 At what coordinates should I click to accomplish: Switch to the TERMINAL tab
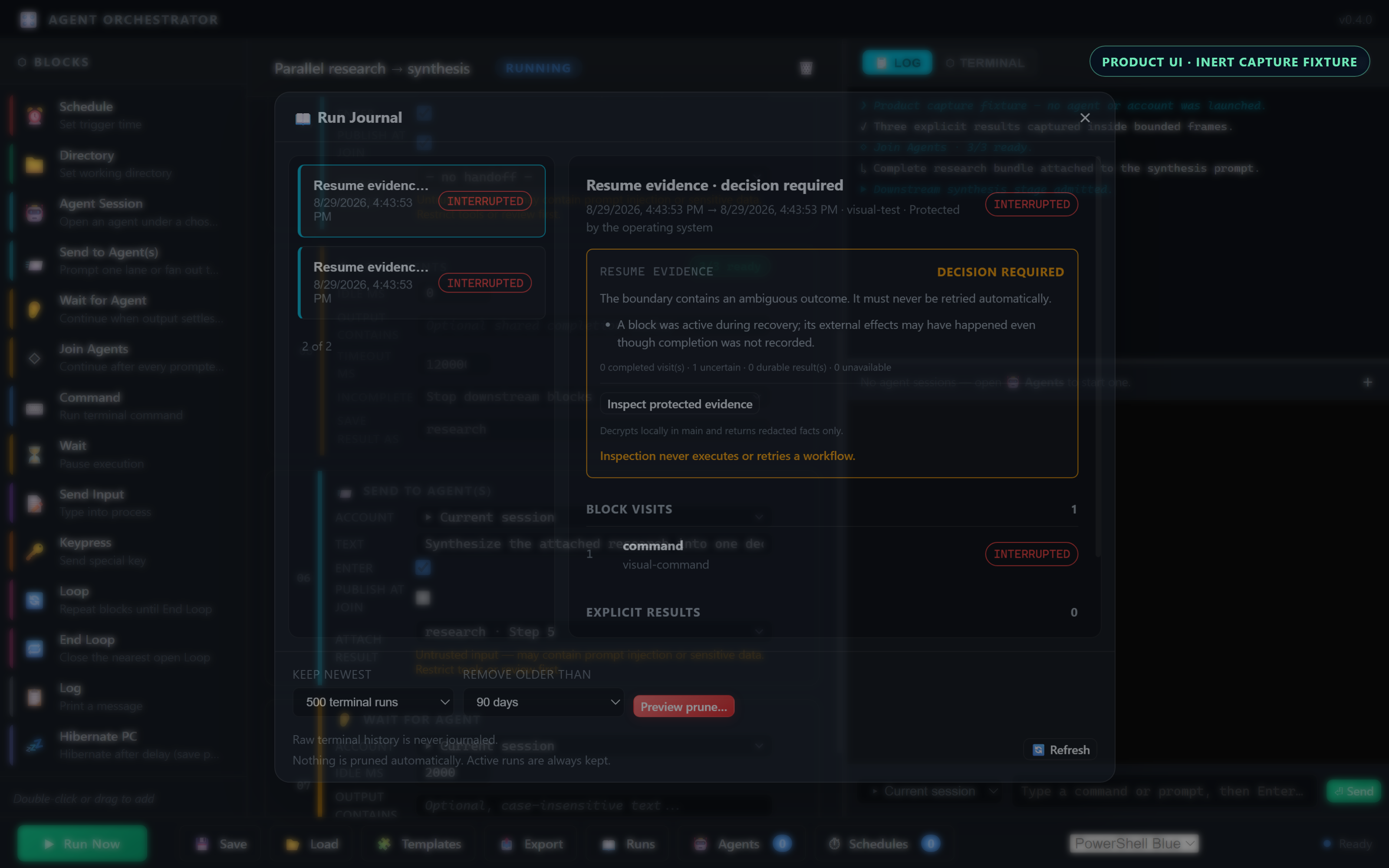click(985, 62)
